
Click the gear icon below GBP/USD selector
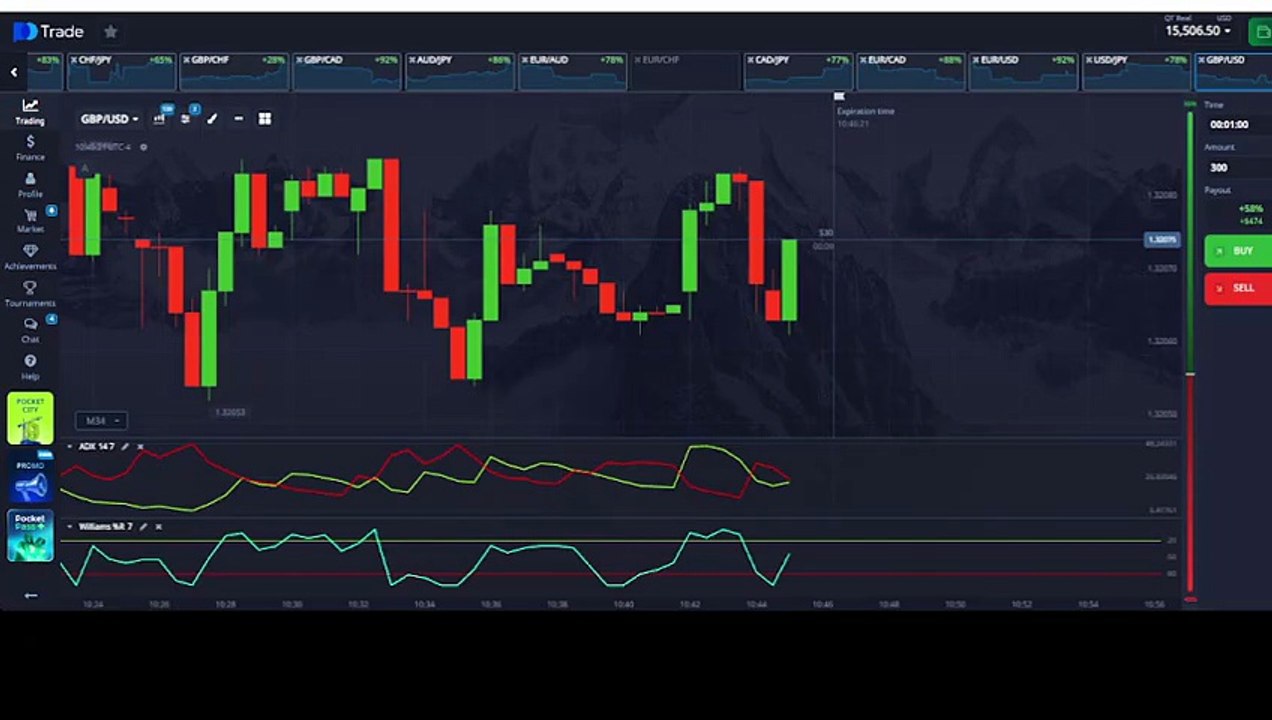pyautogui.click(x=143, y=147)
